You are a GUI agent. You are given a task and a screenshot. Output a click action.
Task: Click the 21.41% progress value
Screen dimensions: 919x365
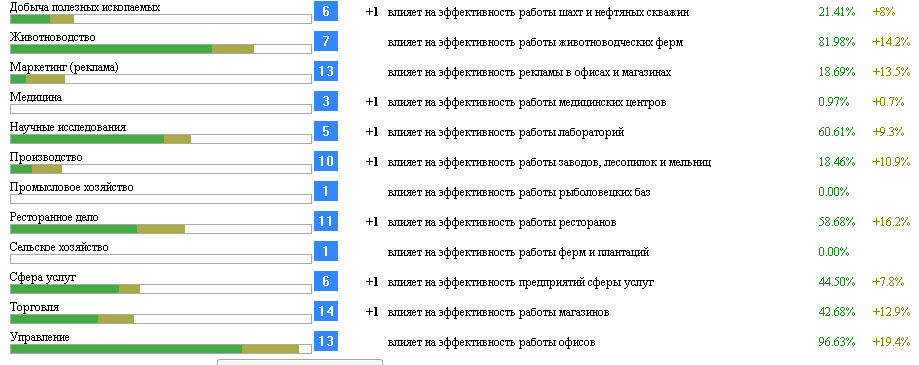837,12
